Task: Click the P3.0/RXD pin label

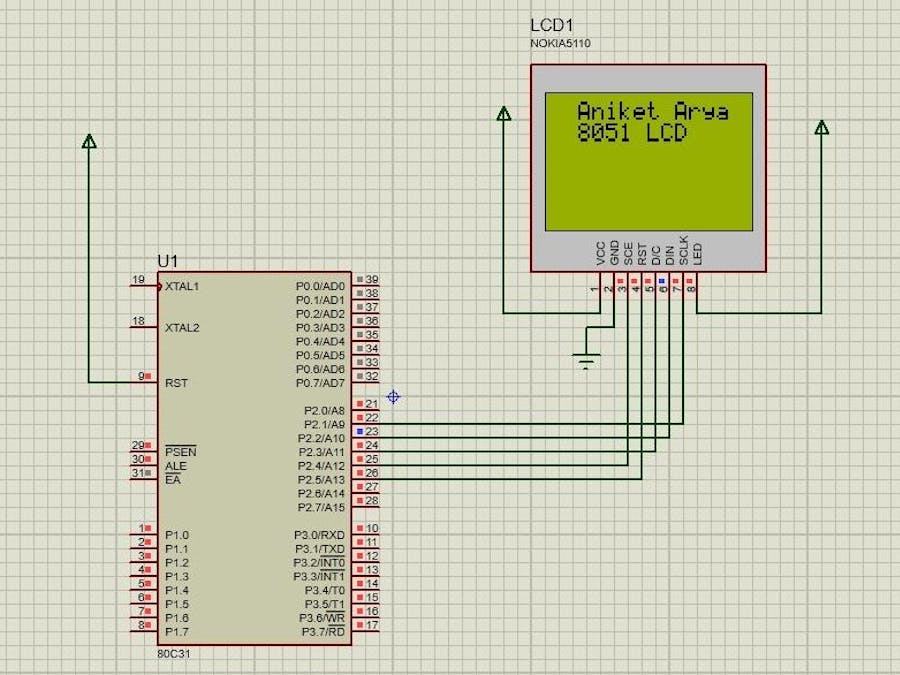Action: click(320, 535)
